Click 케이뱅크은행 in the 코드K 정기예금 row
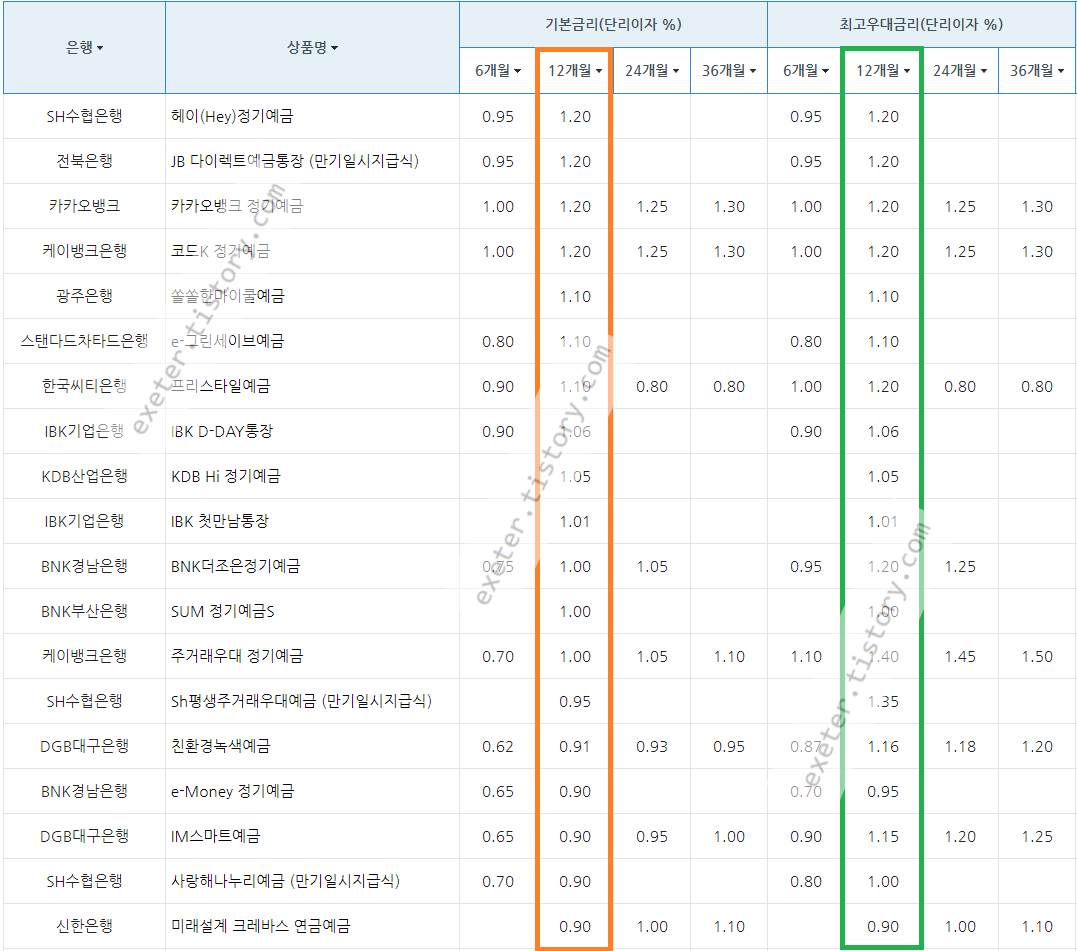Image resolution: width=1077 pixels, height=951 pixels. point(84,251)
